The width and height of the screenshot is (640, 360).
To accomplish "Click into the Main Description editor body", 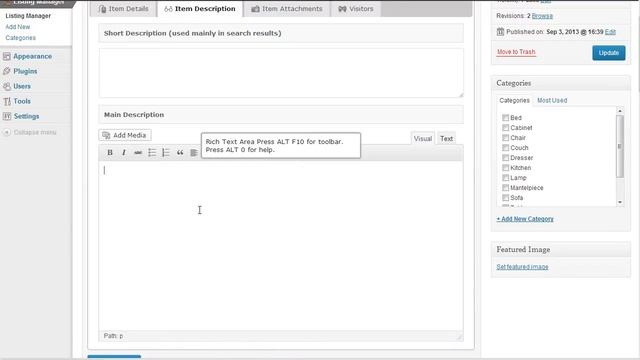I will [281, 246].
